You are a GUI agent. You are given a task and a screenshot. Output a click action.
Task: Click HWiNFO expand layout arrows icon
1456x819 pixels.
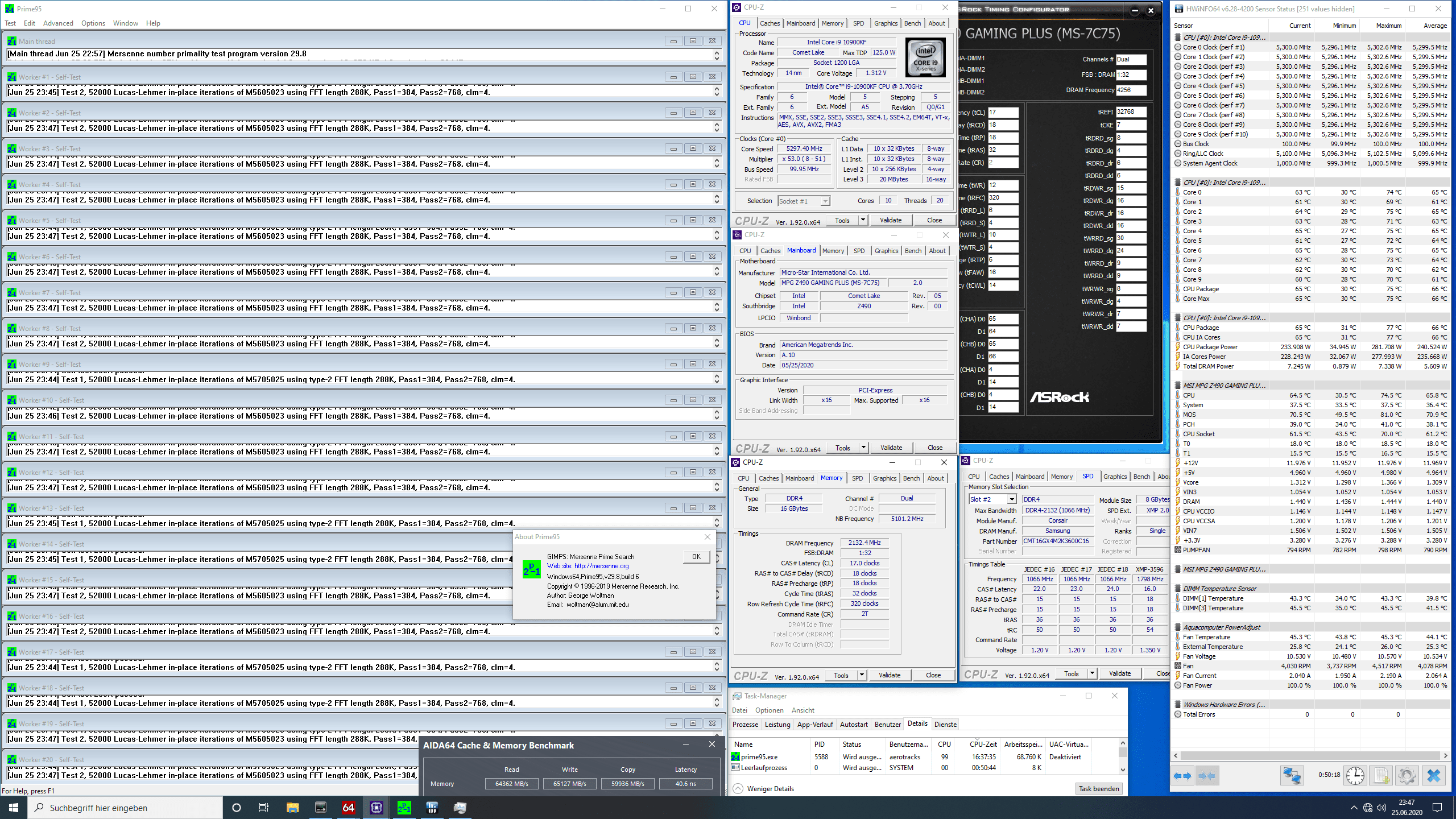click(1183, 776)
